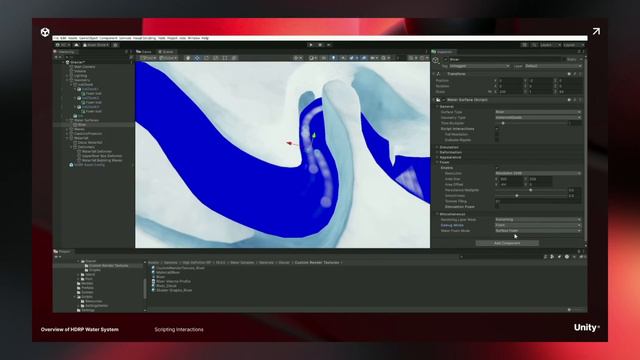The image size is (640, 360).
Task: Click the Pause button in toolbar
Action: [x=320, y=45]
